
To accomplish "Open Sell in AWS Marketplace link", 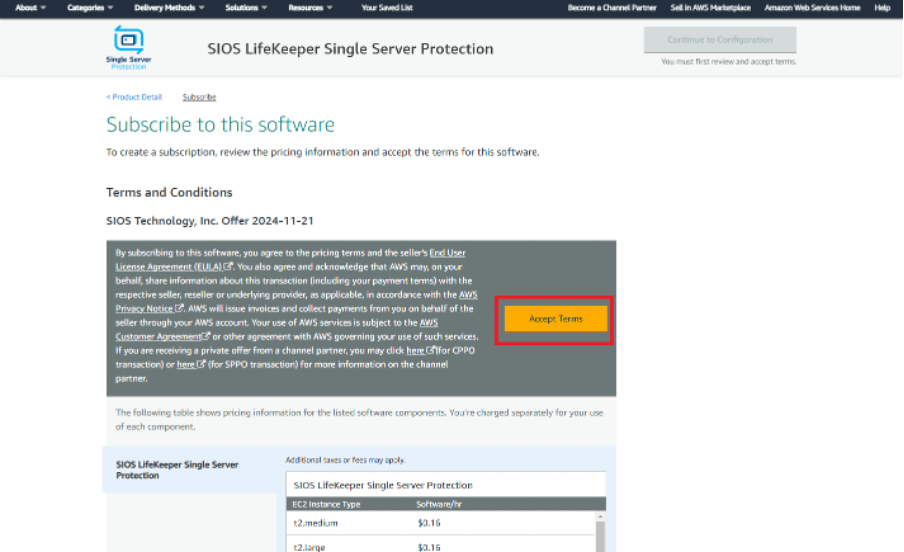I will (710, 7).
